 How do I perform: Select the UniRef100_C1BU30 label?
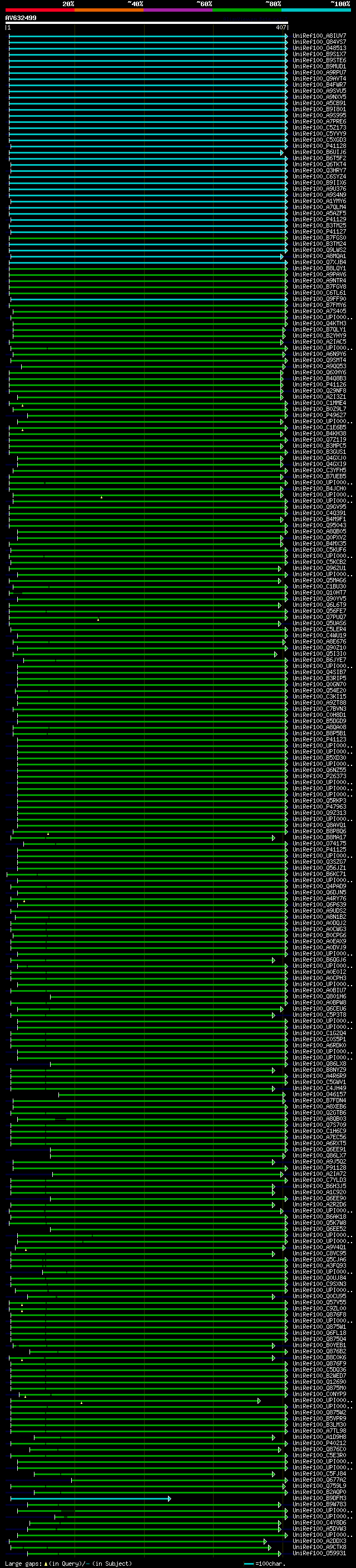[319, 587]
